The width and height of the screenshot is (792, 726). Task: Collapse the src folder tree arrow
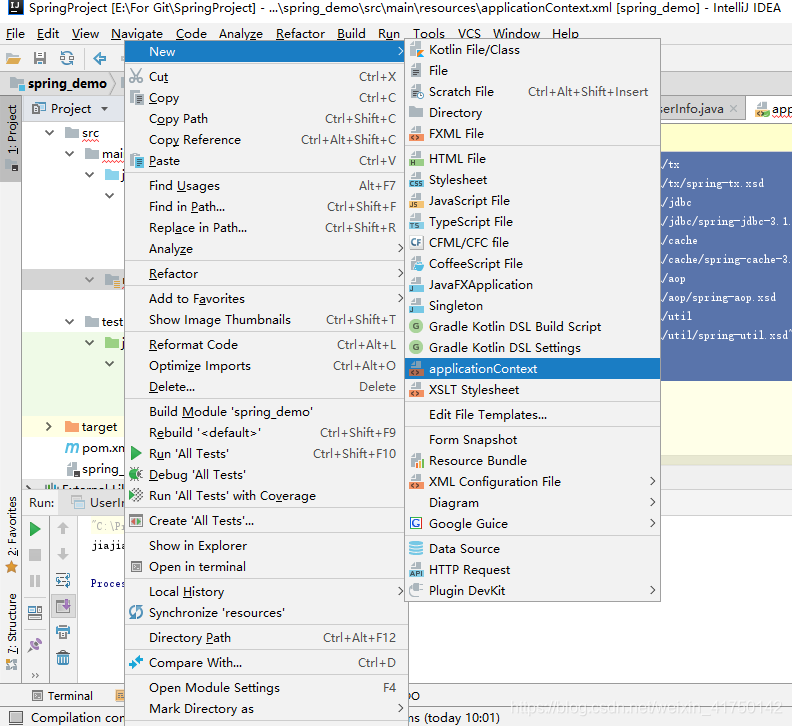pos(50,133)
